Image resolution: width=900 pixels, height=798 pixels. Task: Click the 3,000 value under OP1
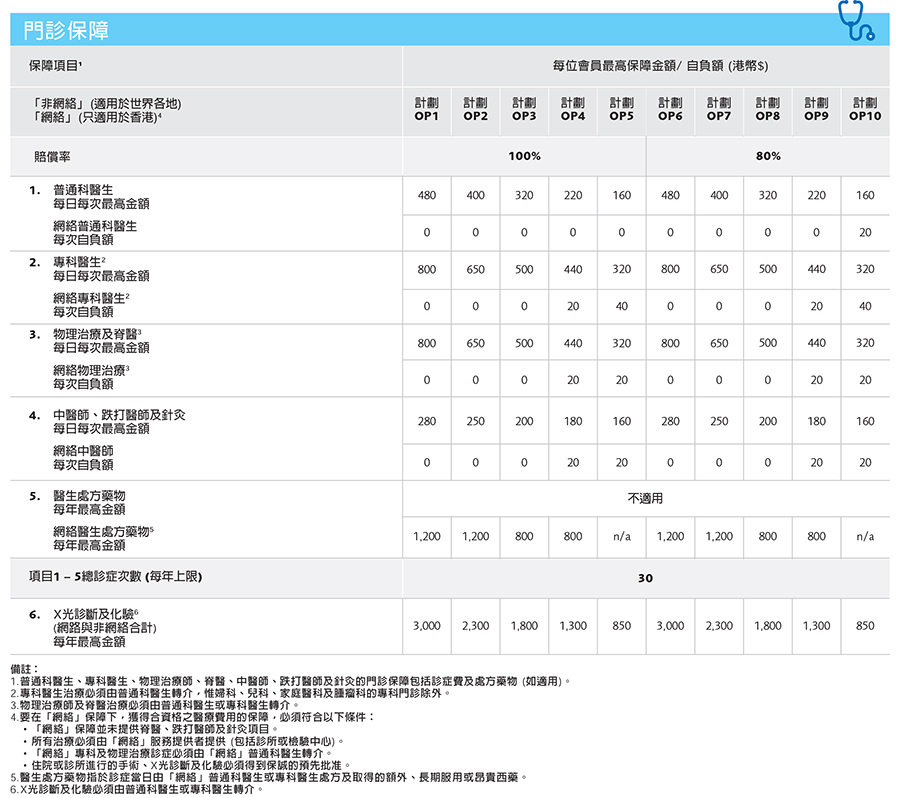tap(427, 626)
